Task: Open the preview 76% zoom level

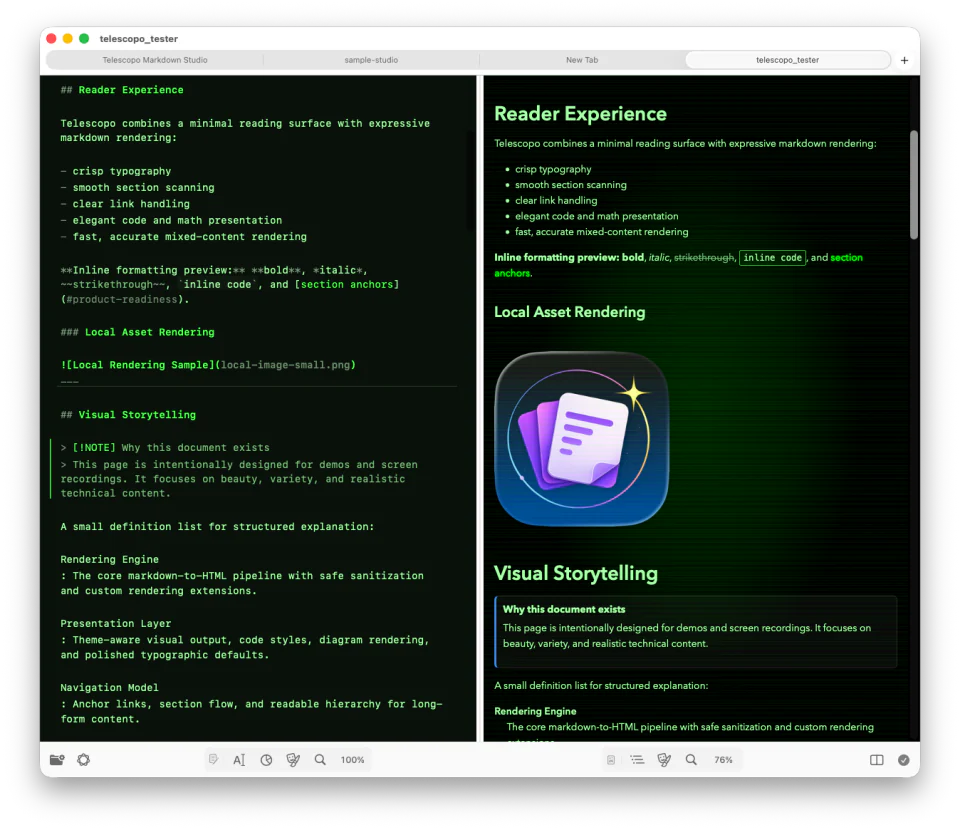Action: tap(723, 760)
